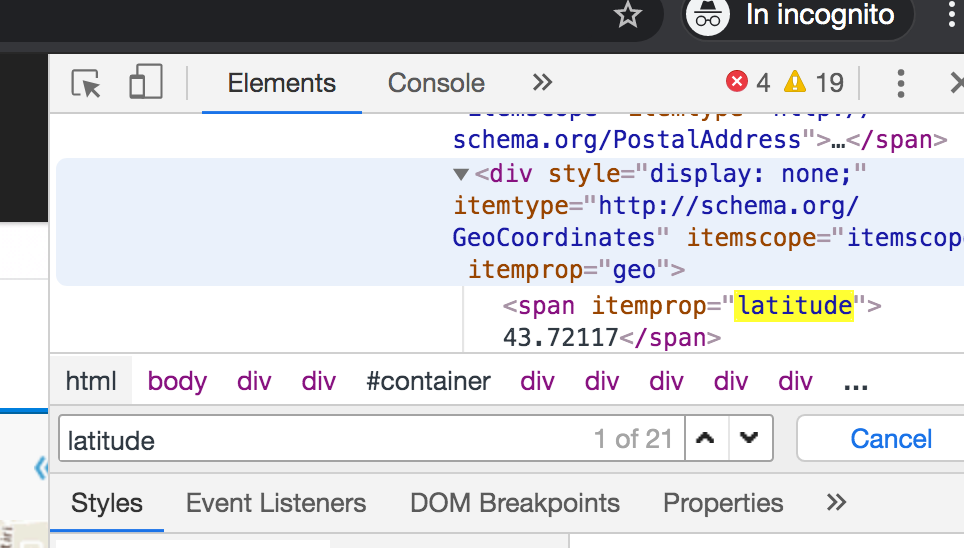The height and width of the screenshot is (548, 964).
Task: Go to previous search result arrow
Action: (x=706, y=439)
